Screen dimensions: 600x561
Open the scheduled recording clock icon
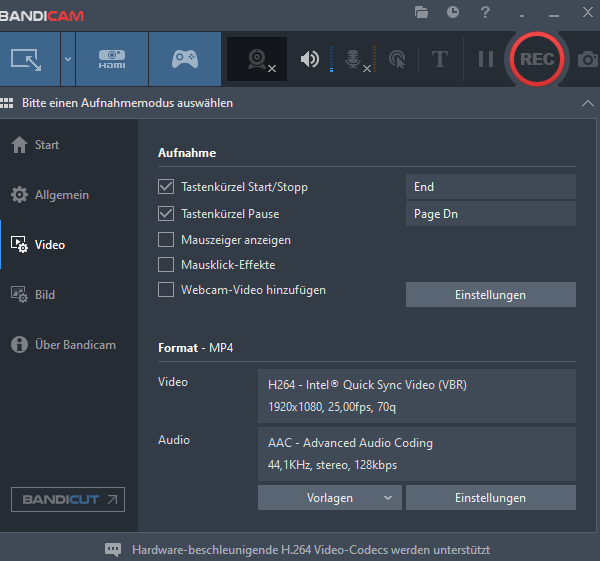(453, 12)
